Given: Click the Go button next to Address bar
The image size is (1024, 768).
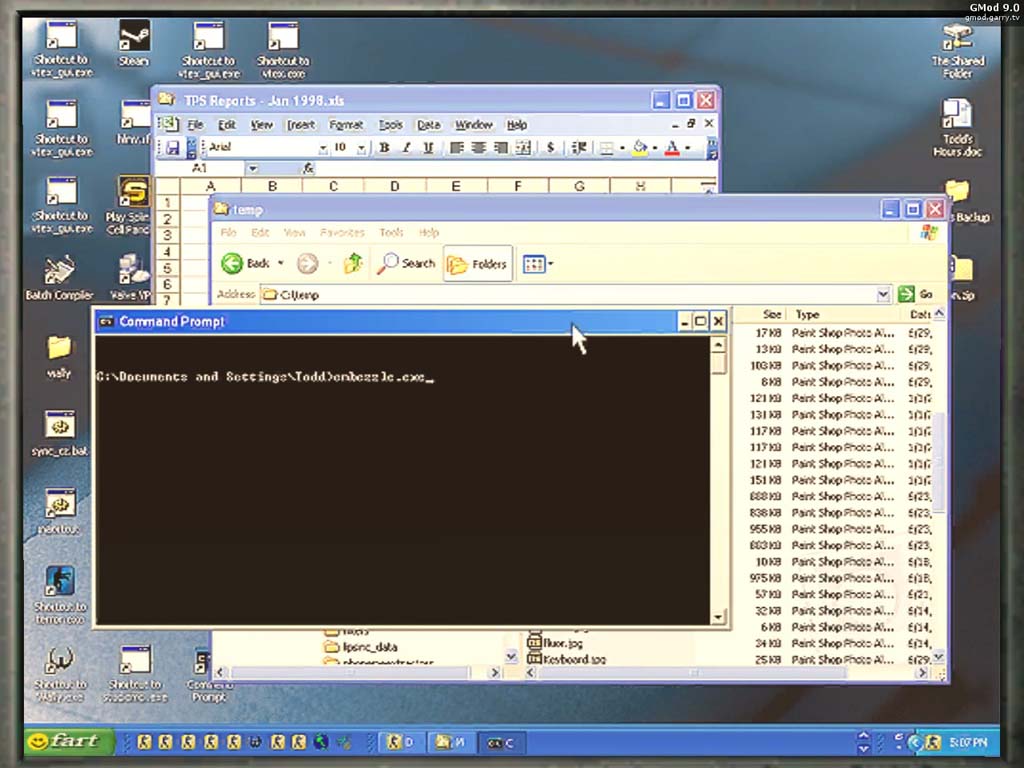Looking at the screenshot, I should point(916,294).
